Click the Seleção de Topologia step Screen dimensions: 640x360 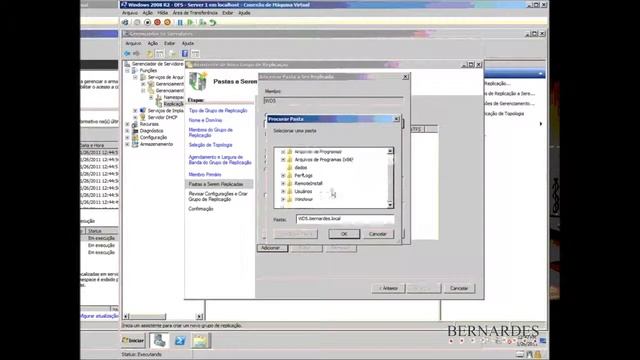click(210, 145)
